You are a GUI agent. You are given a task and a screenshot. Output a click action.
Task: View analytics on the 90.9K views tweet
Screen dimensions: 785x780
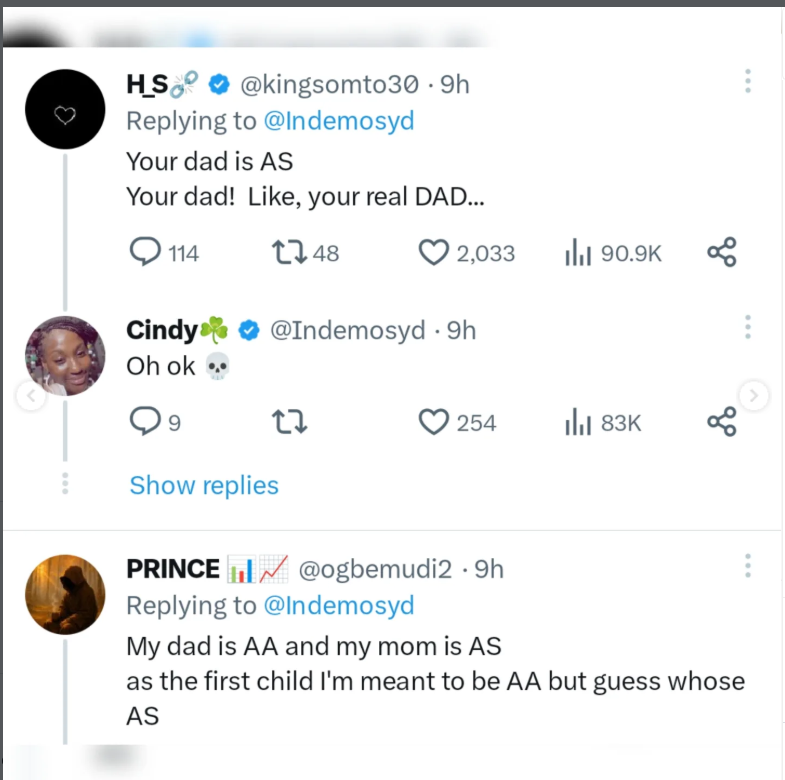tap(577, 253)
